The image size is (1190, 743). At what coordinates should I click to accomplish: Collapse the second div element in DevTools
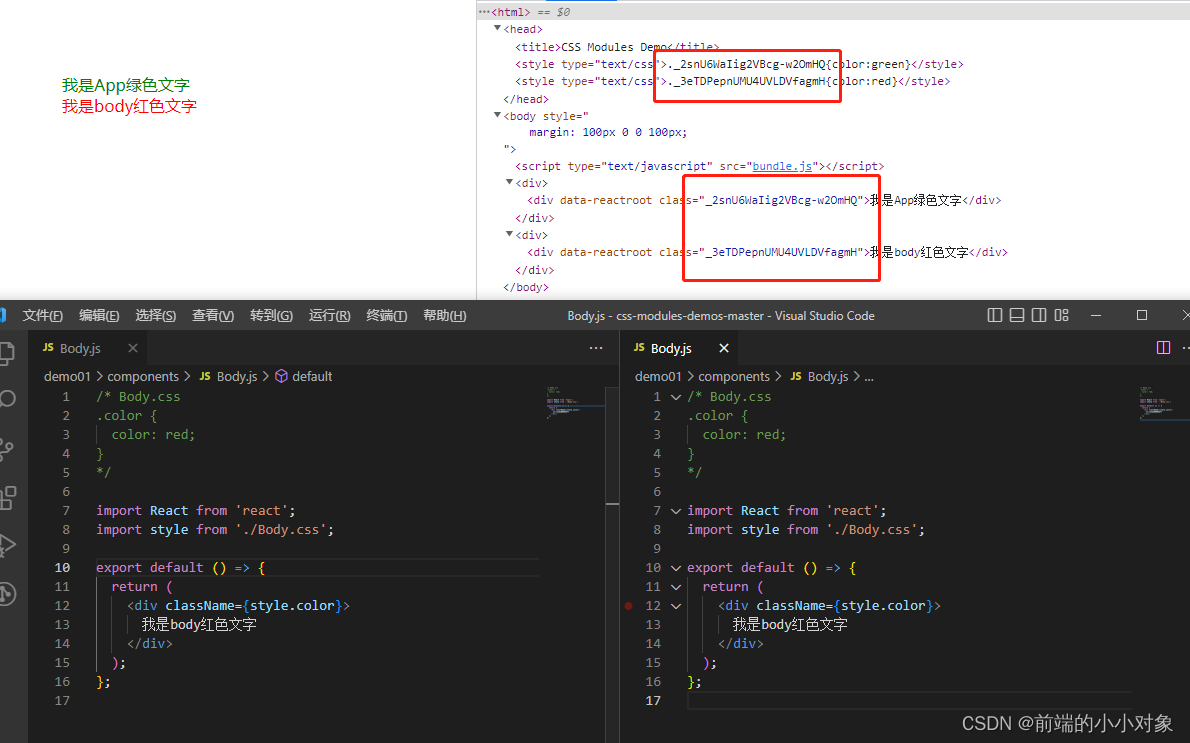point(509,234)
